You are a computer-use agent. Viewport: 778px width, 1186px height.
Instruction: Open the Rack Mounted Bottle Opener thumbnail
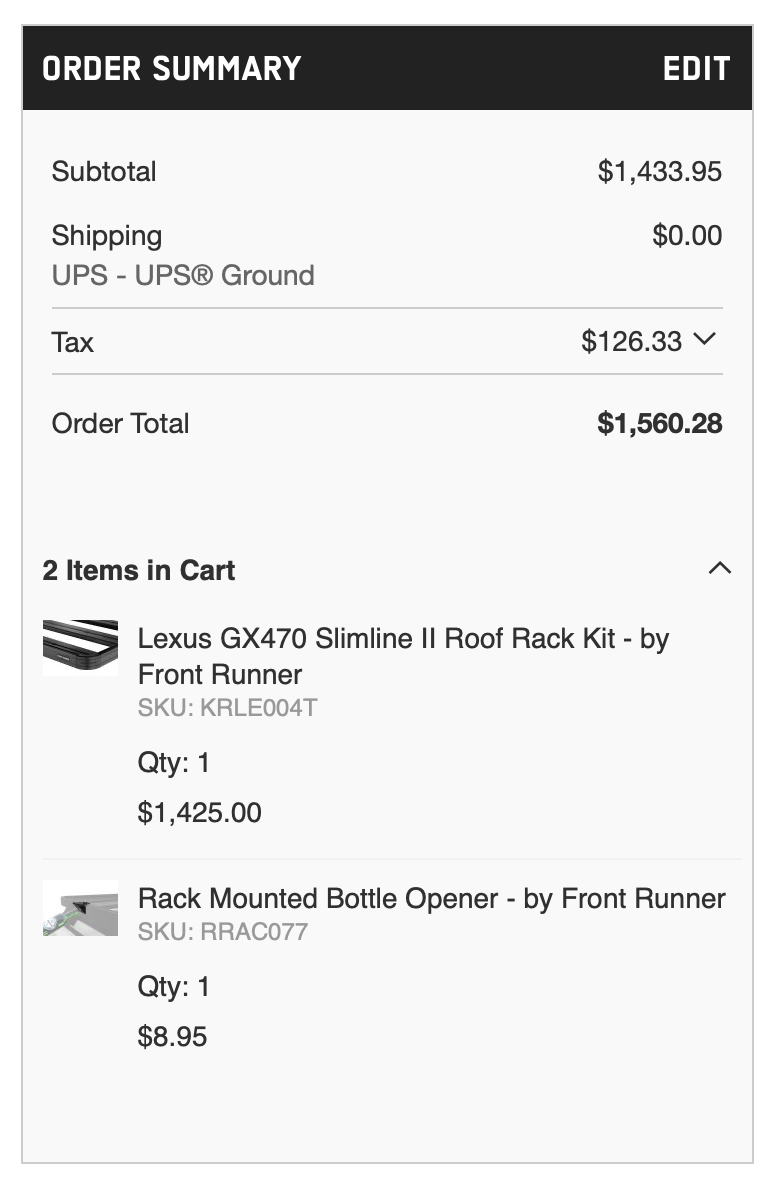point(80,908)
